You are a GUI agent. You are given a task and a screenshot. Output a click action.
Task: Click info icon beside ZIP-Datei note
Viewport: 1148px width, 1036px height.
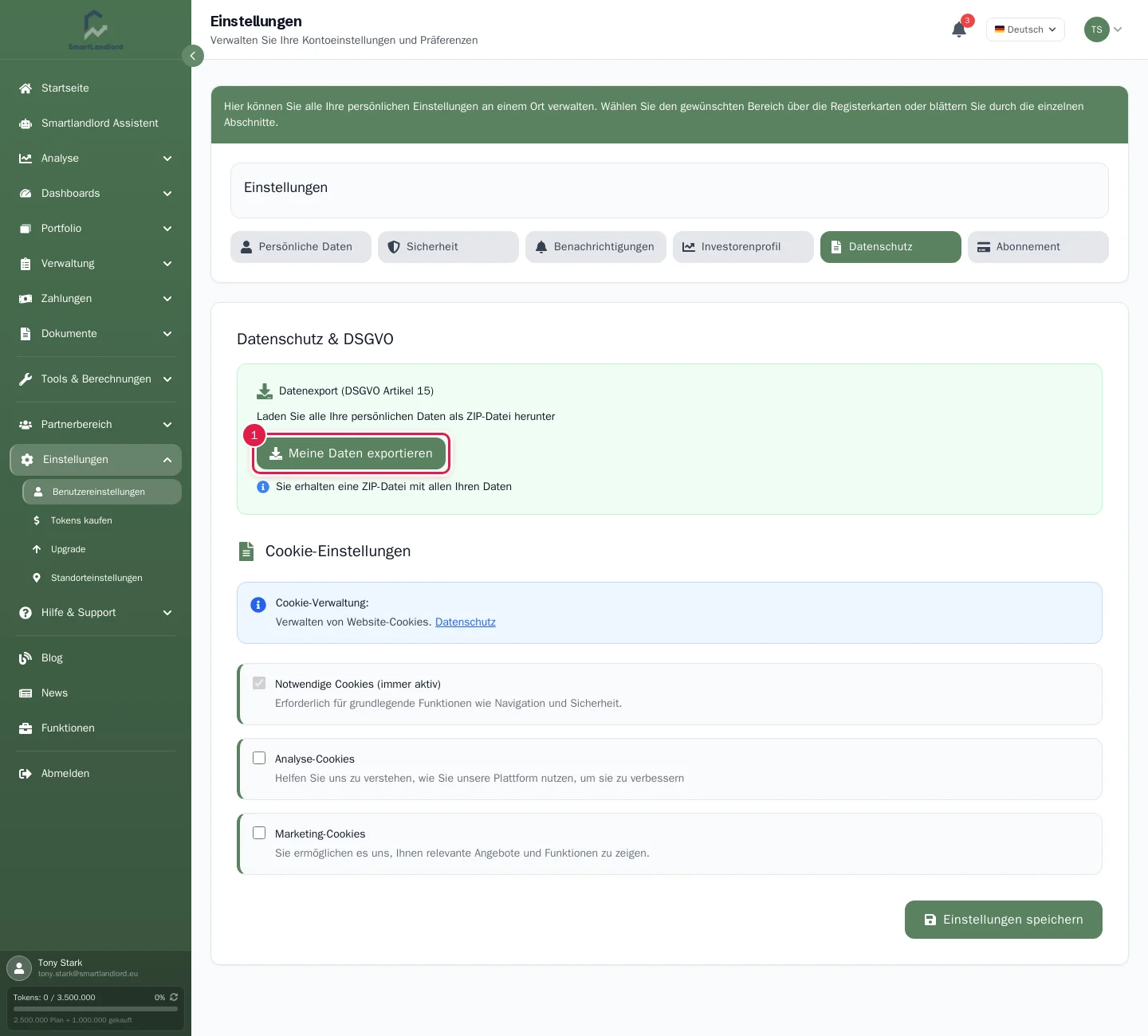pyautogui.click(x=263, y=487)
